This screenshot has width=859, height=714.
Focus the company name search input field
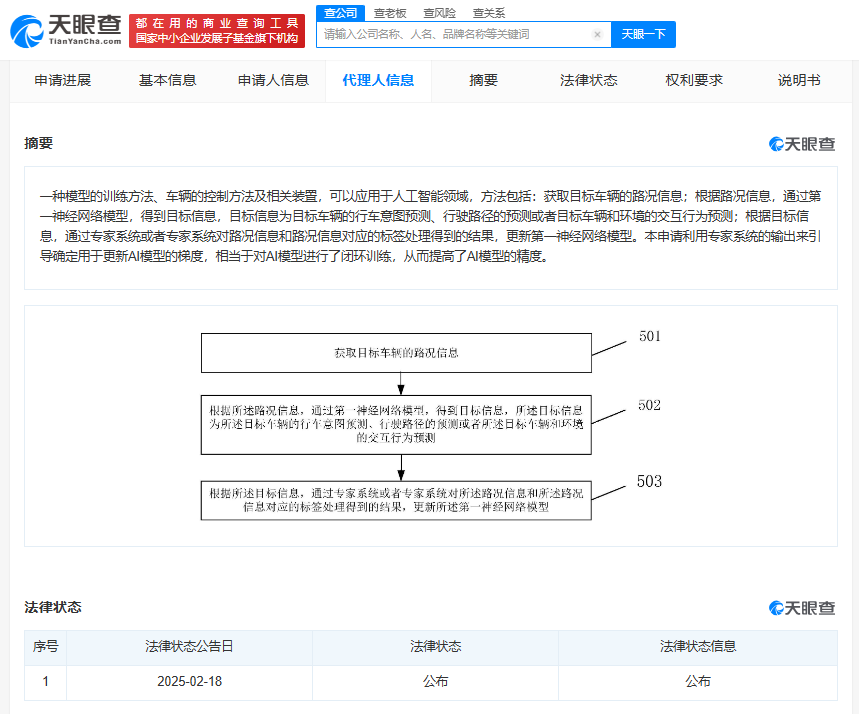[x=455, y=34]
